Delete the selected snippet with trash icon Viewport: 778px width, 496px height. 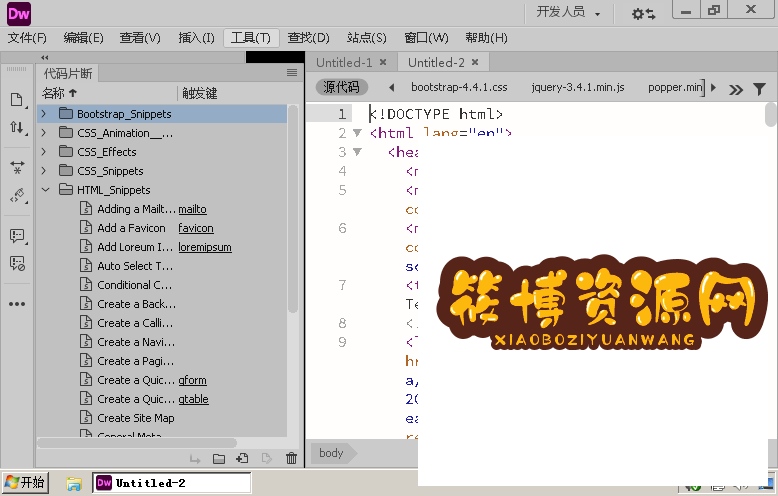point(291,459)
